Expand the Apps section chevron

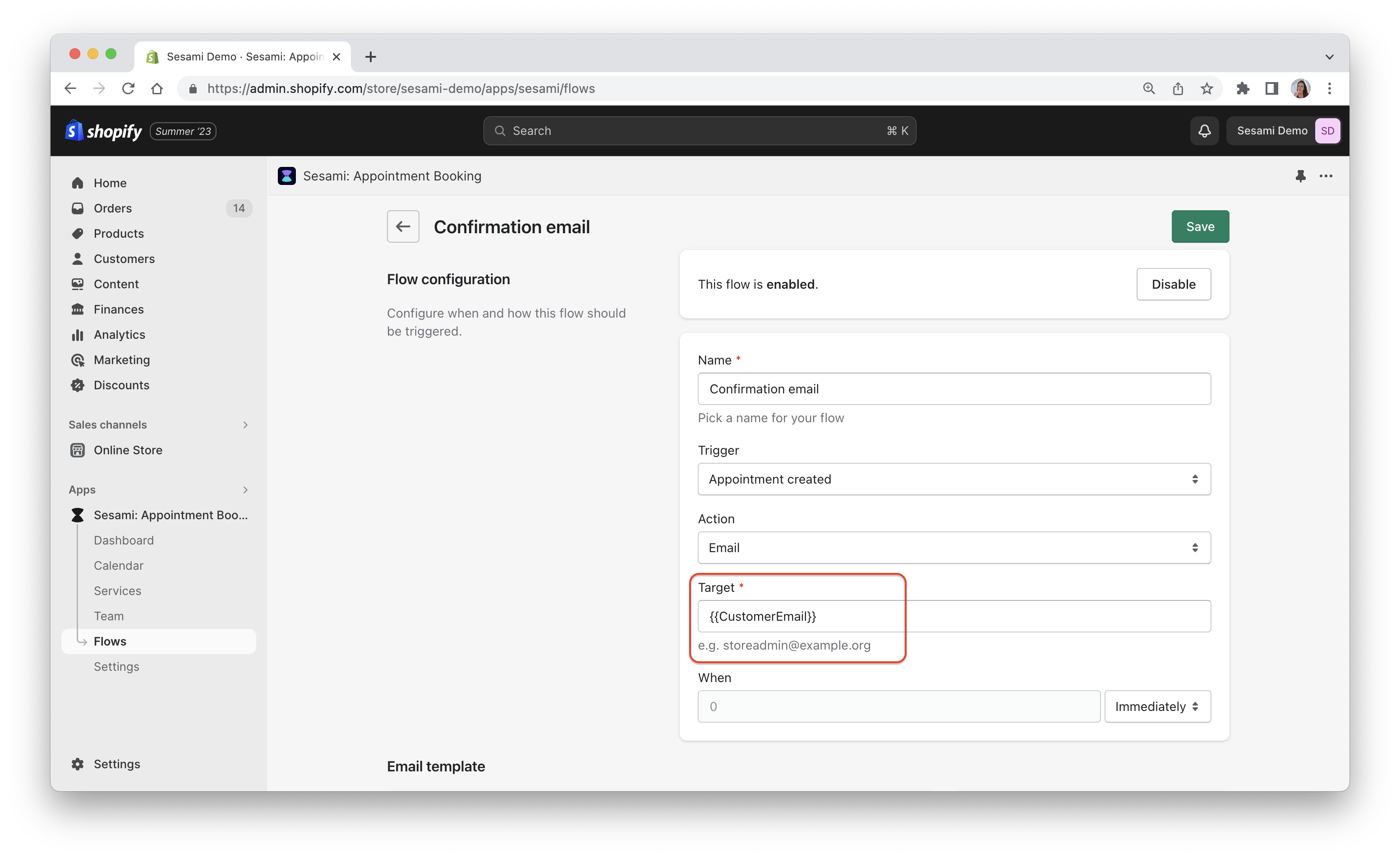click(245, 490)
